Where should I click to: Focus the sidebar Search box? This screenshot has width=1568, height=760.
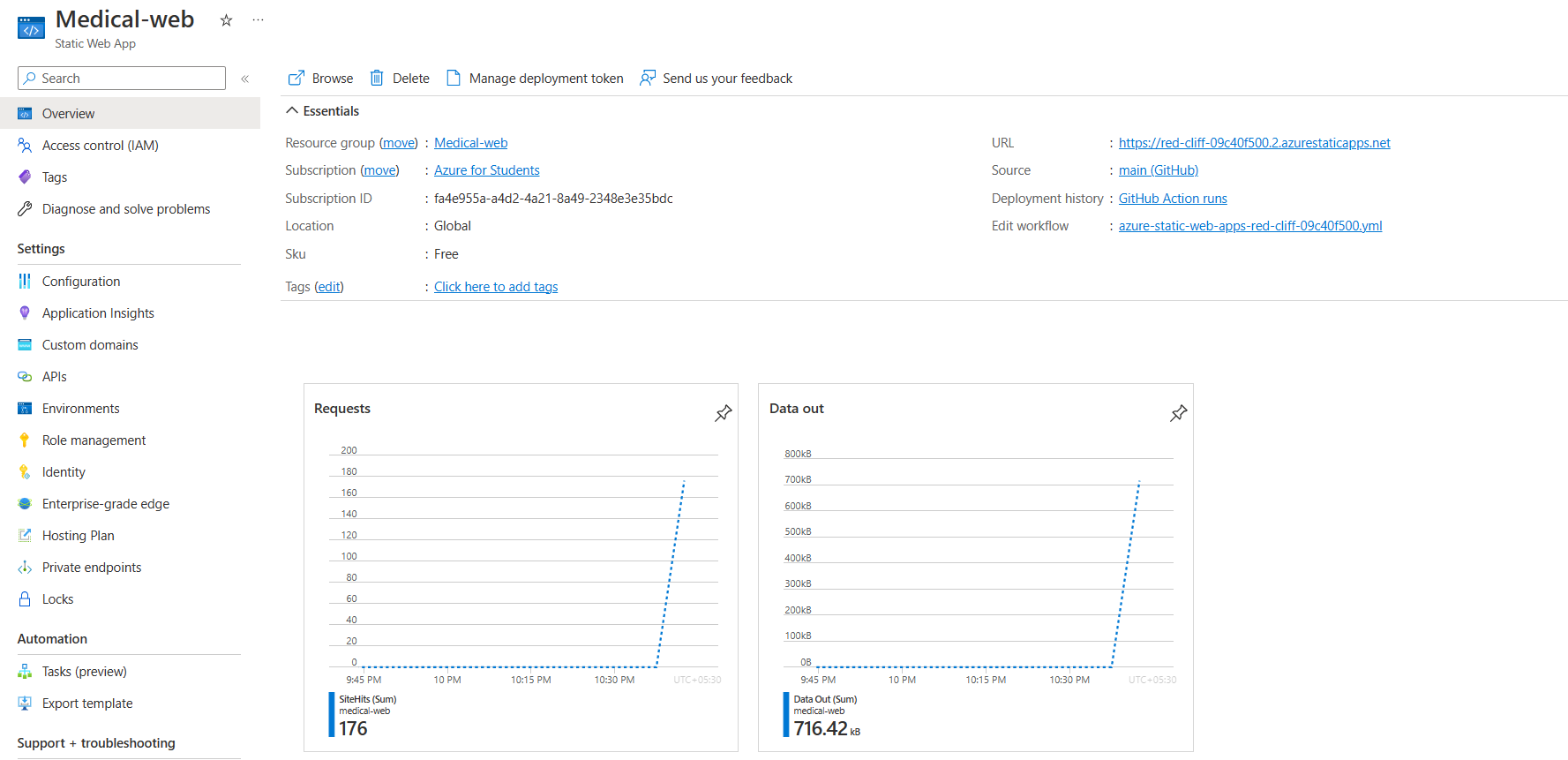pyautogui.click(x=122, y=79)
